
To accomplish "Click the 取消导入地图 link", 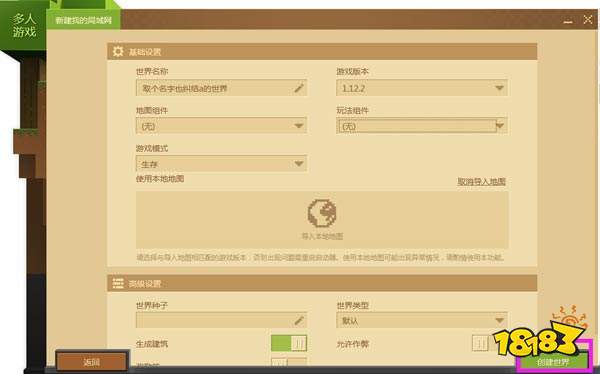I will 481,181.
